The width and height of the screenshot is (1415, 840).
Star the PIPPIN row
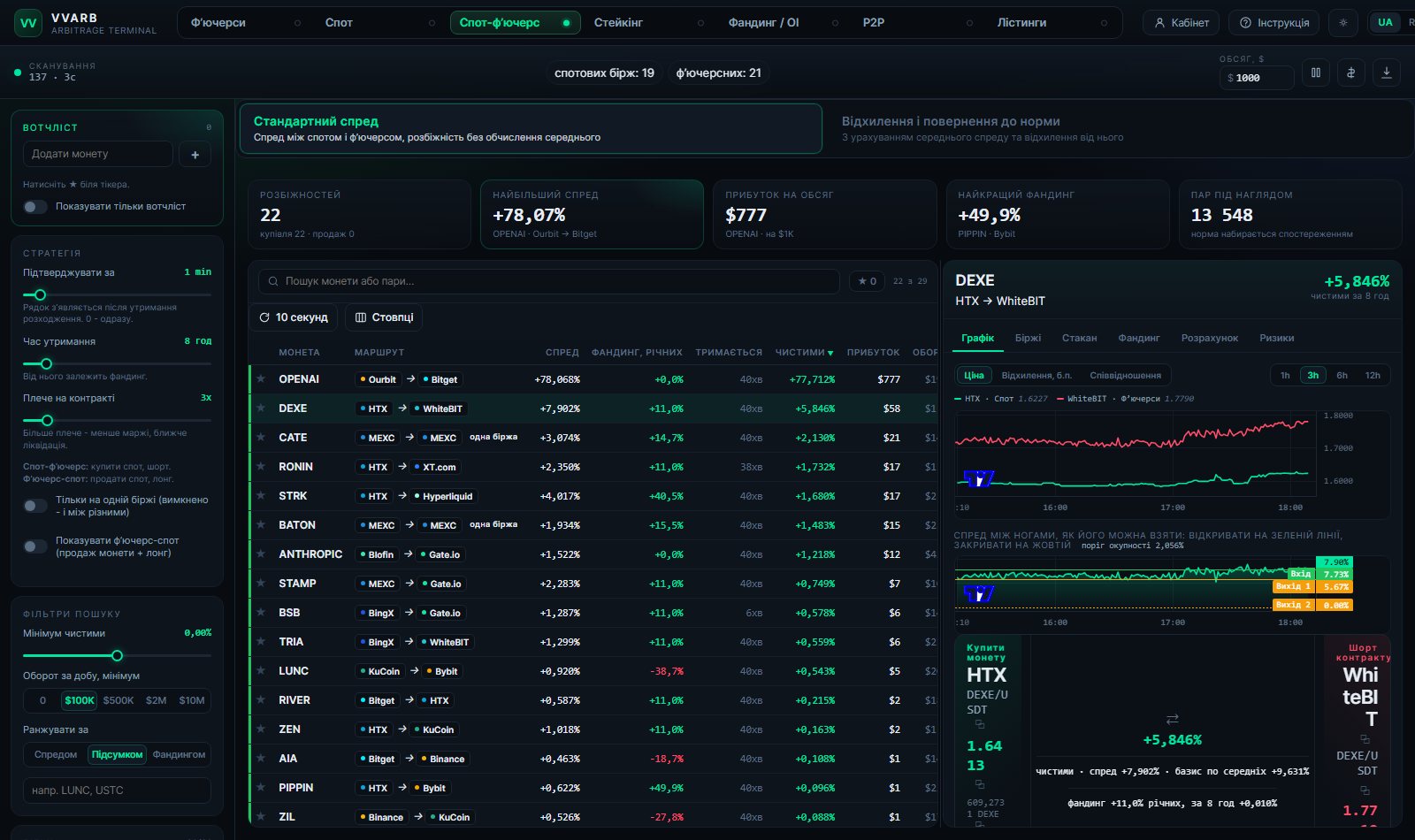coord(261,787)
